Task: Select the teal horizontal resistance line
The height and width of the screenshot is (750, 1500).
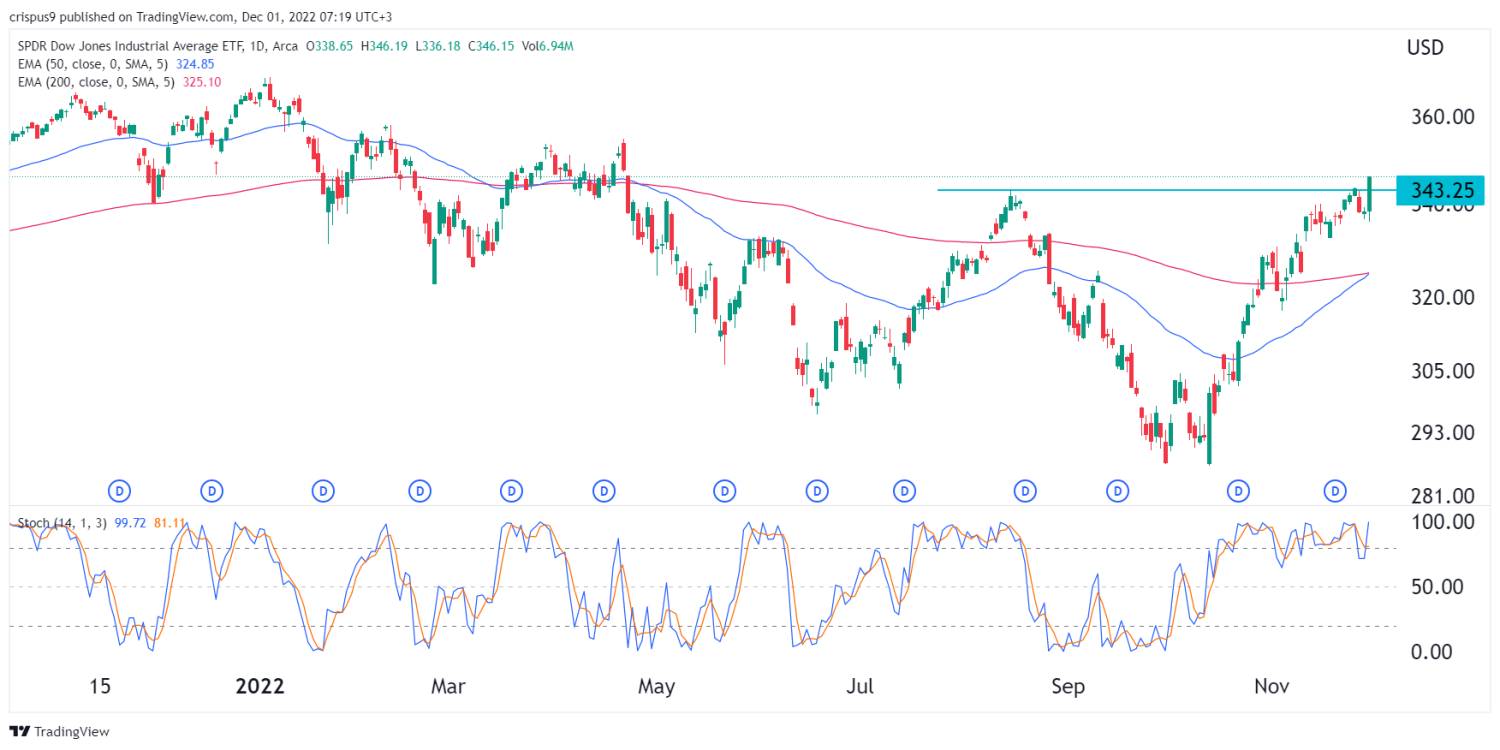Action: [x=1150, y=190]
